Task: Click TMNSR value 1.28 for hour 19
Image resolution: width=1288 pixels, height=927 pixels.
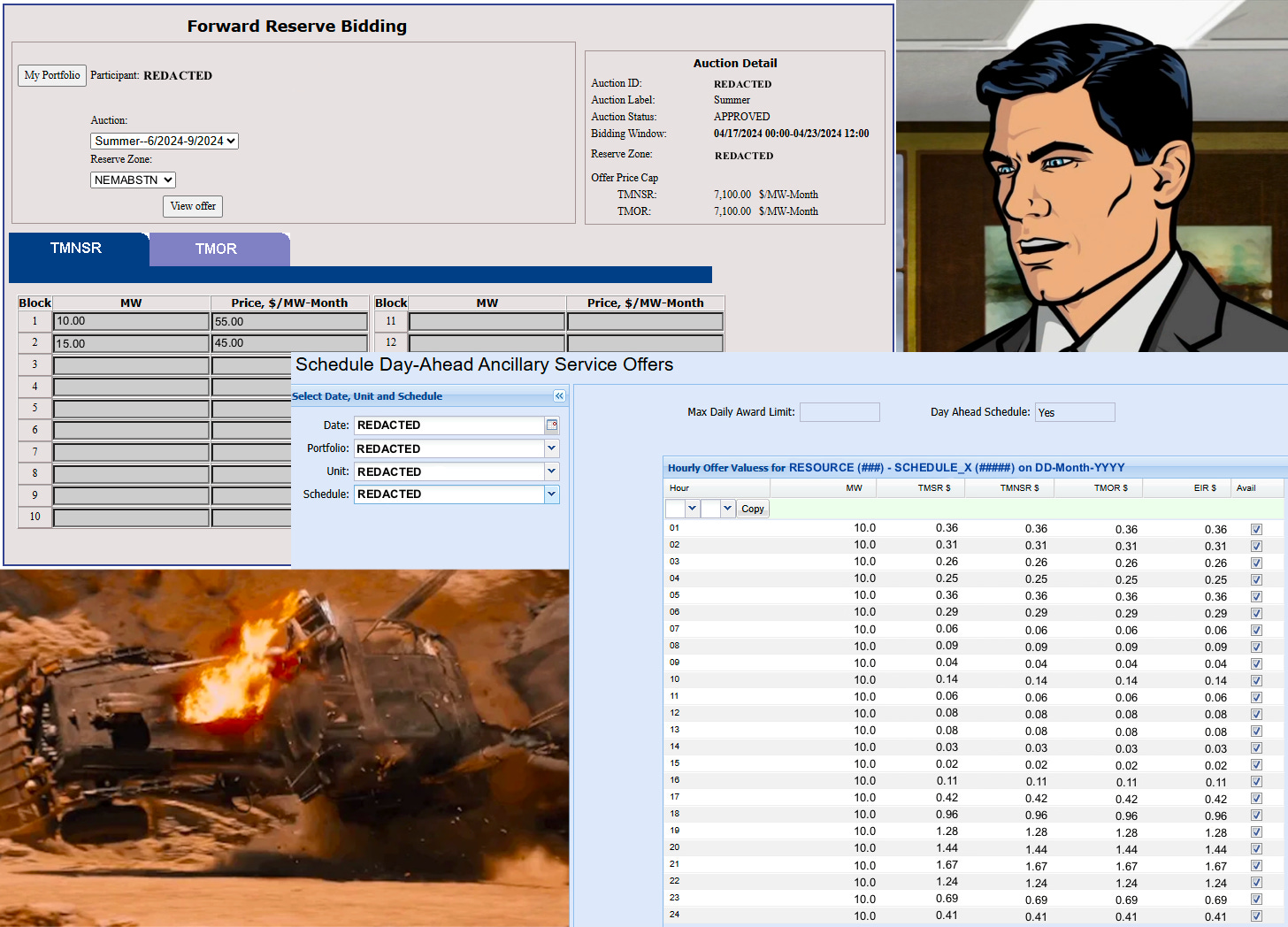Action: click(1036, 832)
